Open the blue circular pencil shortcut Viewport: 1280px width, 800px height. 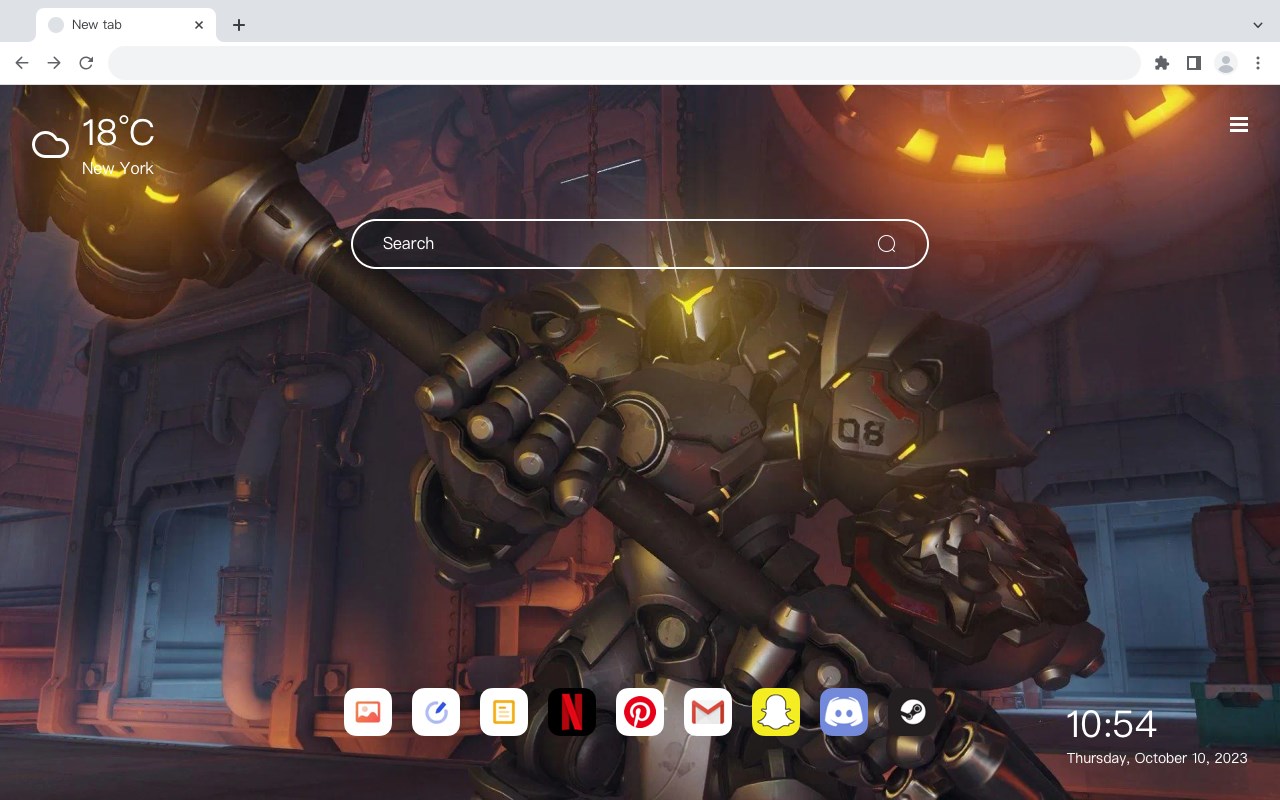pyautogui.click(x=436, y=712)
